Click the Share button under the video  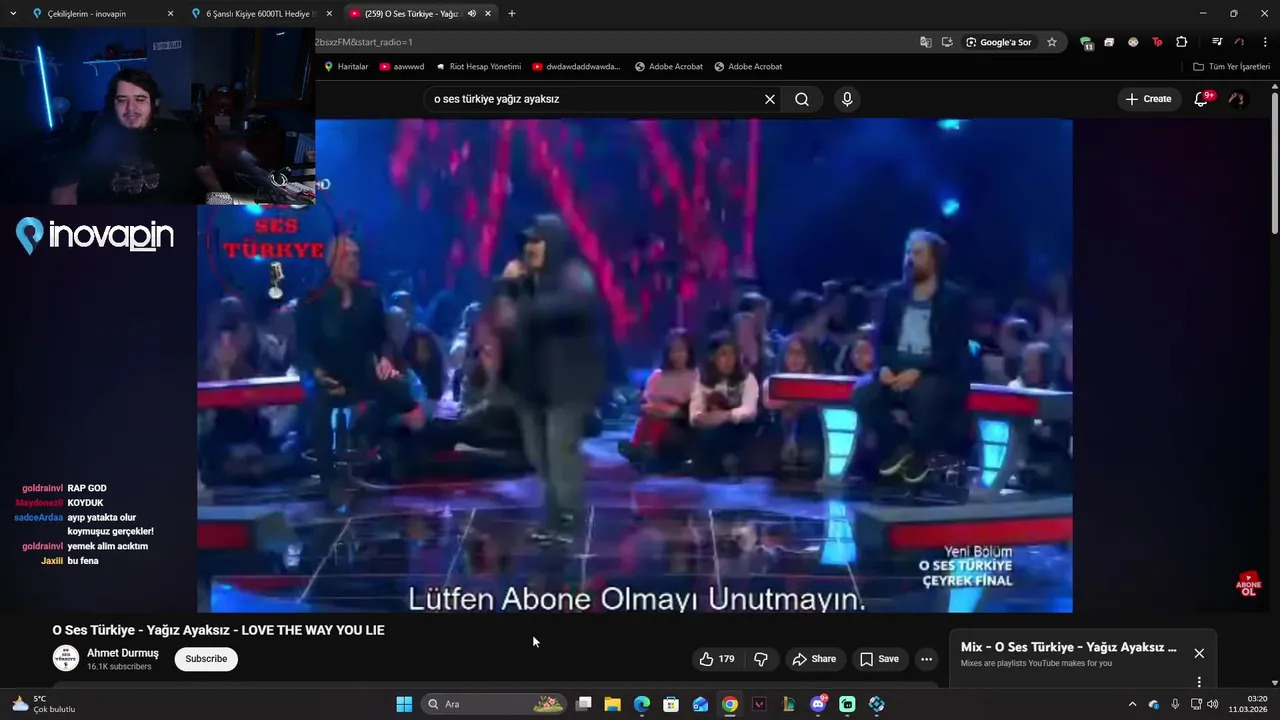coord(814,659)
